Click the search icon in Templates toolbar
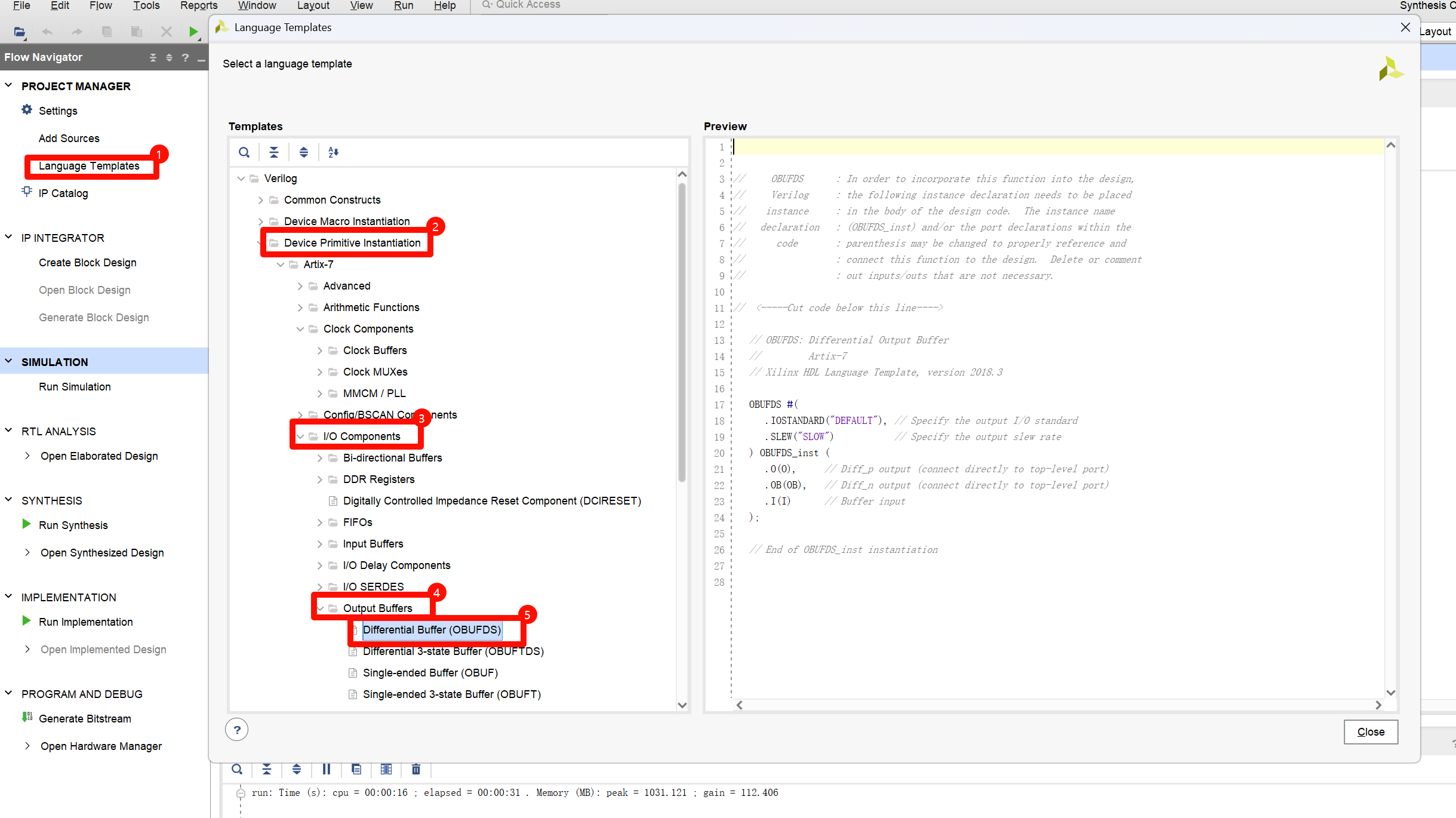Screen dimensions: 1456x818 244,152
